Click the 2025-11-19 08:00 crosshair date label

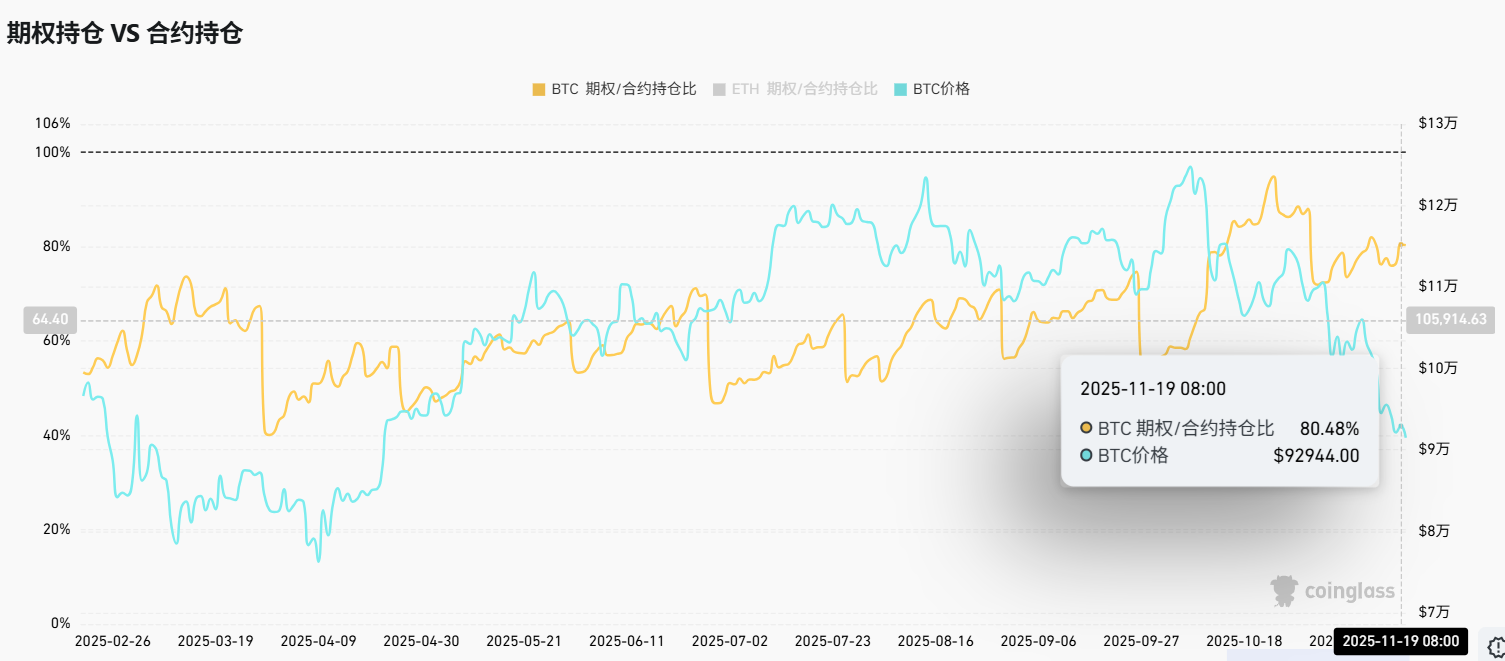click(1400, 641)
